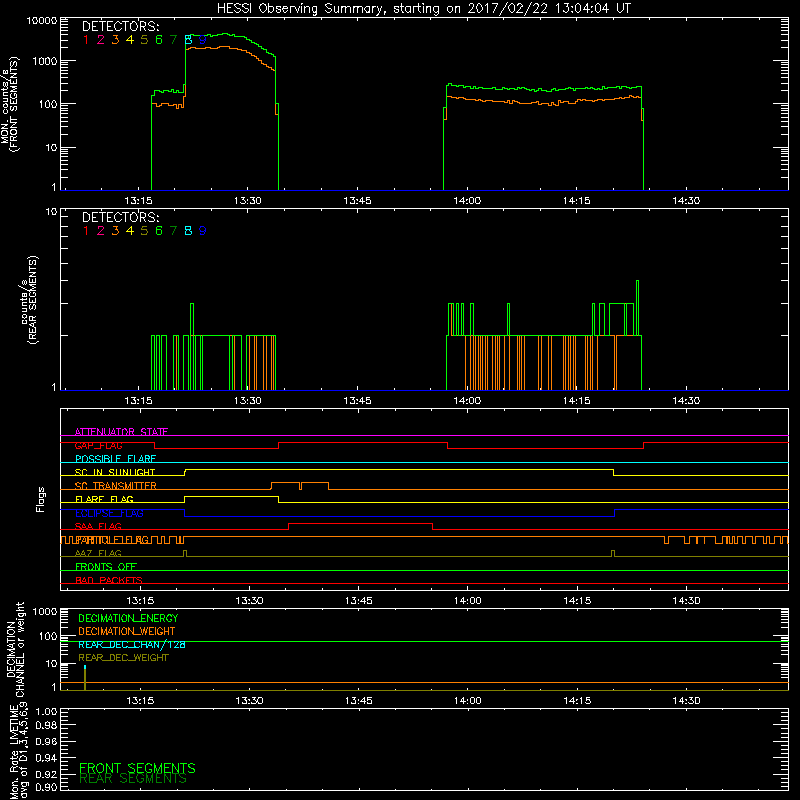This screenshot has width=800, height=800.
Task: Click the SC_TRANSMITTER flag label
Action: pyautogui.click(x=116, y=486)
